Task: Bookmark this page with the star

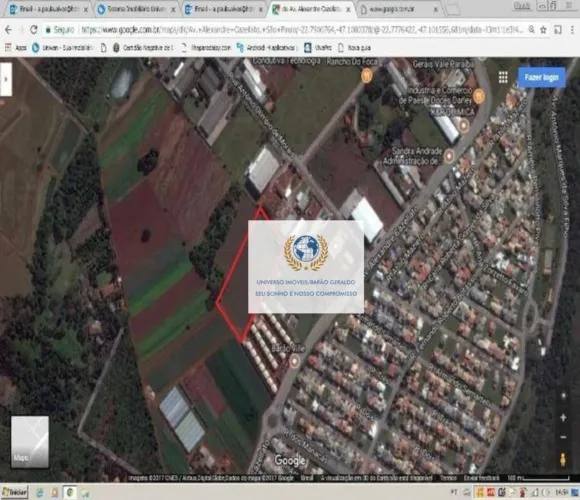Action: (x=543, y=30)
